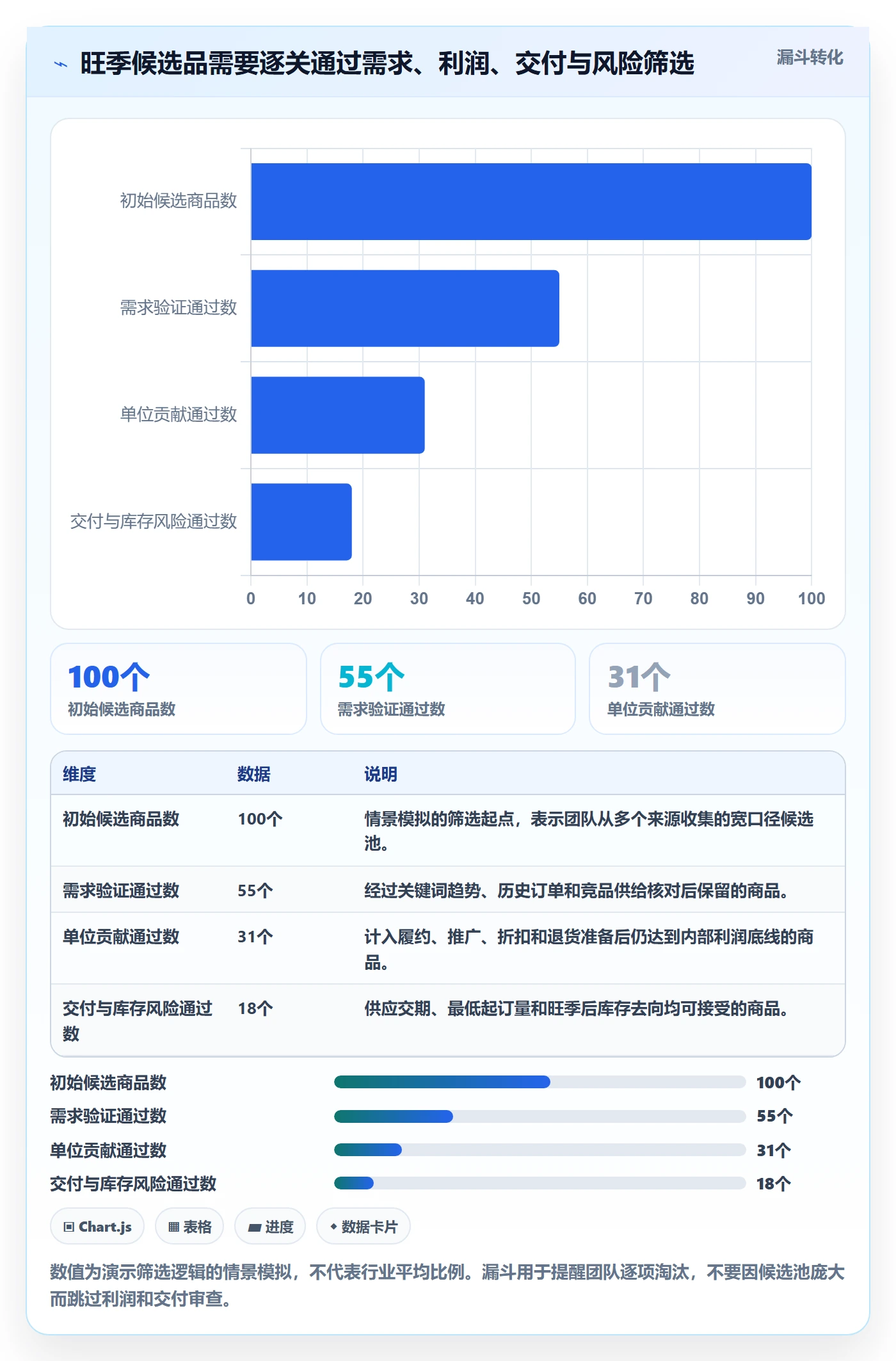Click the 漏斗转化 label in header
This screenshot has height=1361, width=896.
(x=810, y=58)
